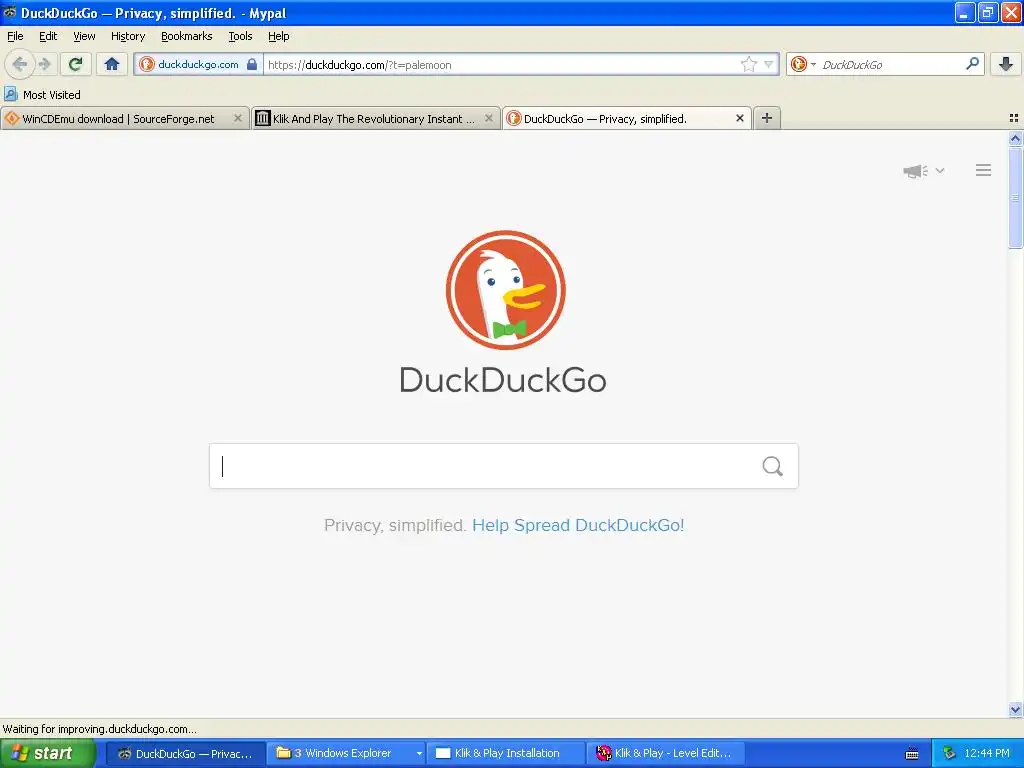Follow the Help Spread DuckDuckGo! link
Viewport: 1024px width, 768px height.
[578, 526]
